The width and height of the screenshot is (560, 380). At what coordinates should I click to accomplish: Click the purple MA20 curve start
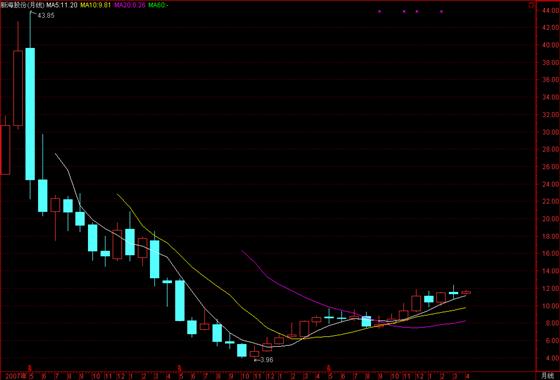point(242,251)
